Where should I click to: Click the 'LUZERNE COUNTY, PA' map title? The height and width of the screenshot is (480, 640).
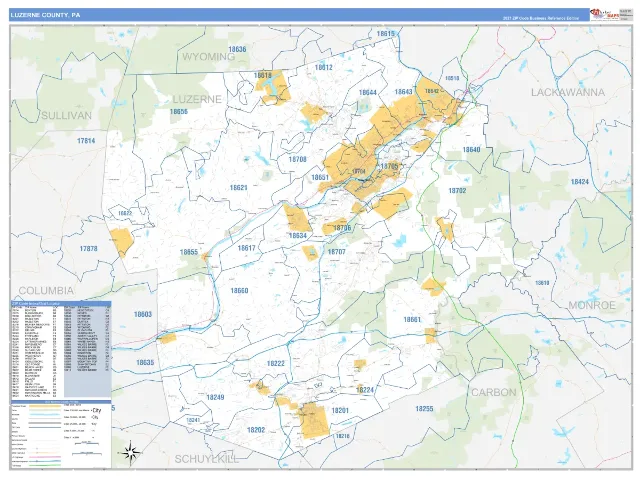coord(46,15)
